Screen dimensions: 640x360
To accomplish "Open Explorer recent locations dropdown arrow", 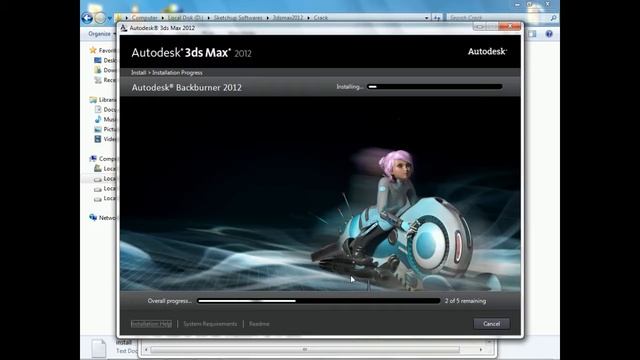I will (x=109, y=18).
